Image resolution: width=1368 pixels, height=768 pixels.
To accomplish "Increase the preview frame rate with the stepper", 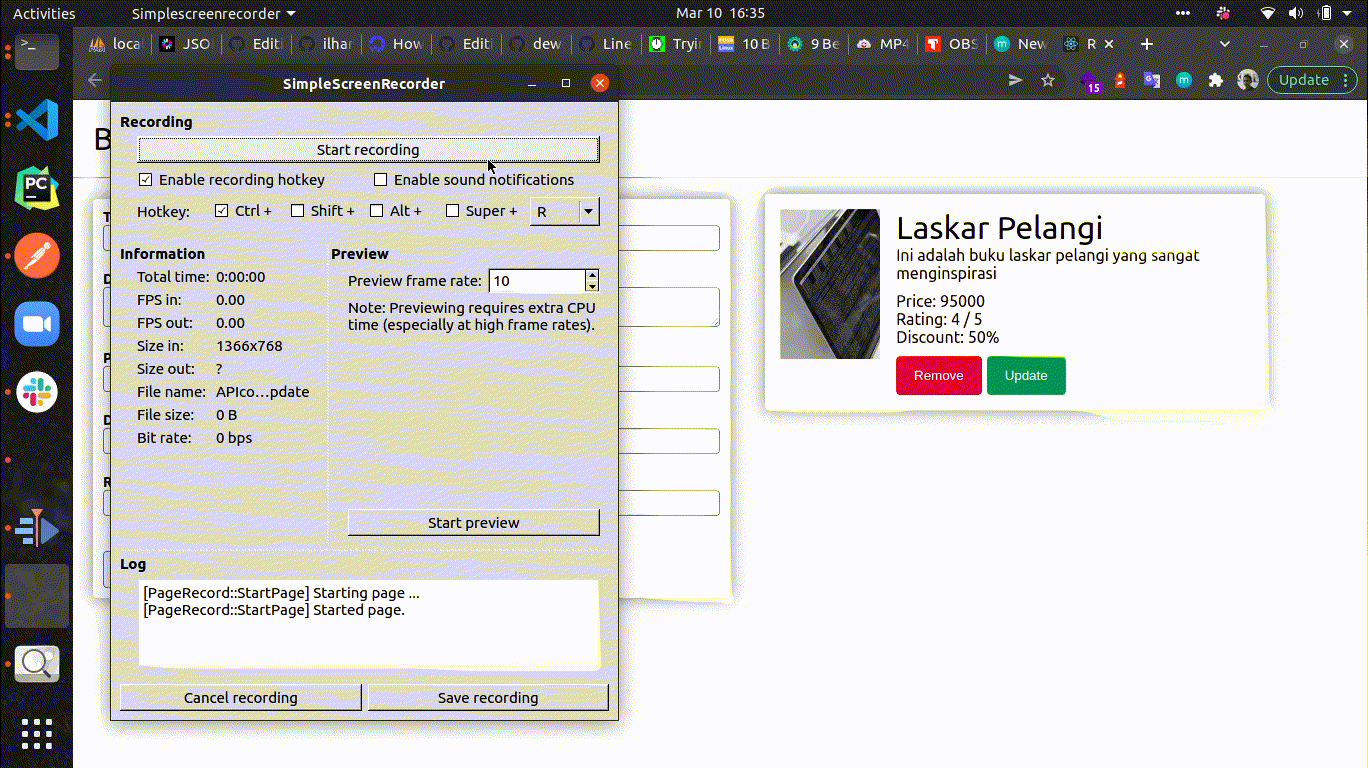I will tap(592, 275).
